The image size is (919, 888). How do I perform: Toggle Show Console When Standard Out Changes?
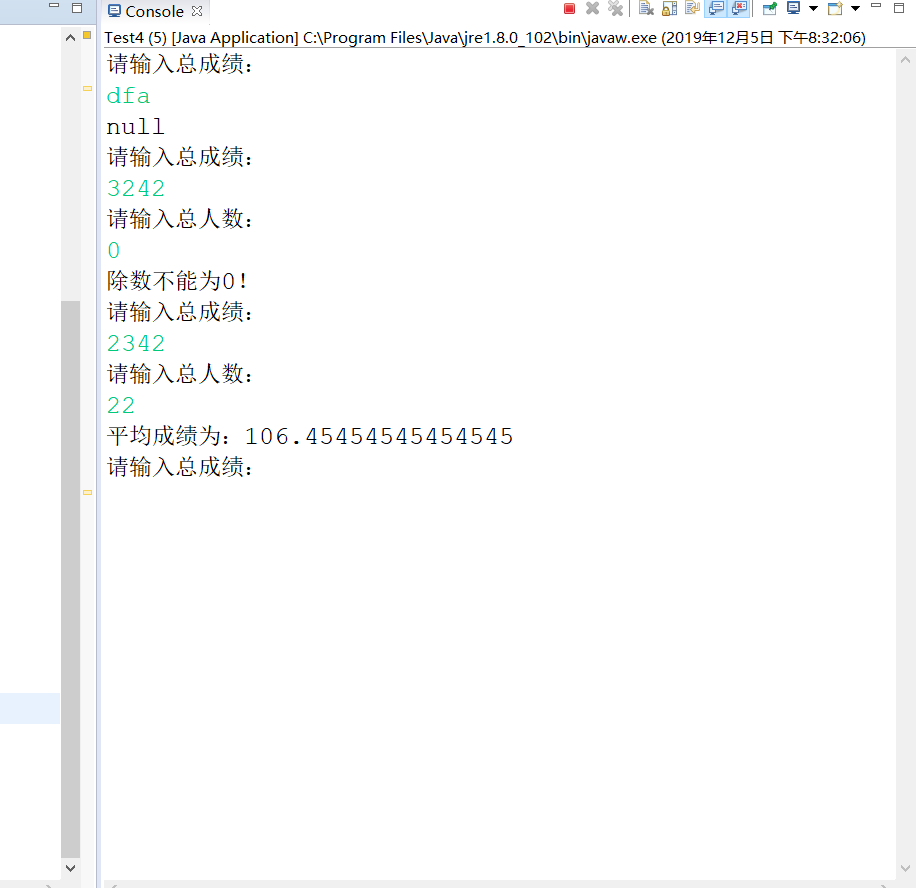point(715,8)
